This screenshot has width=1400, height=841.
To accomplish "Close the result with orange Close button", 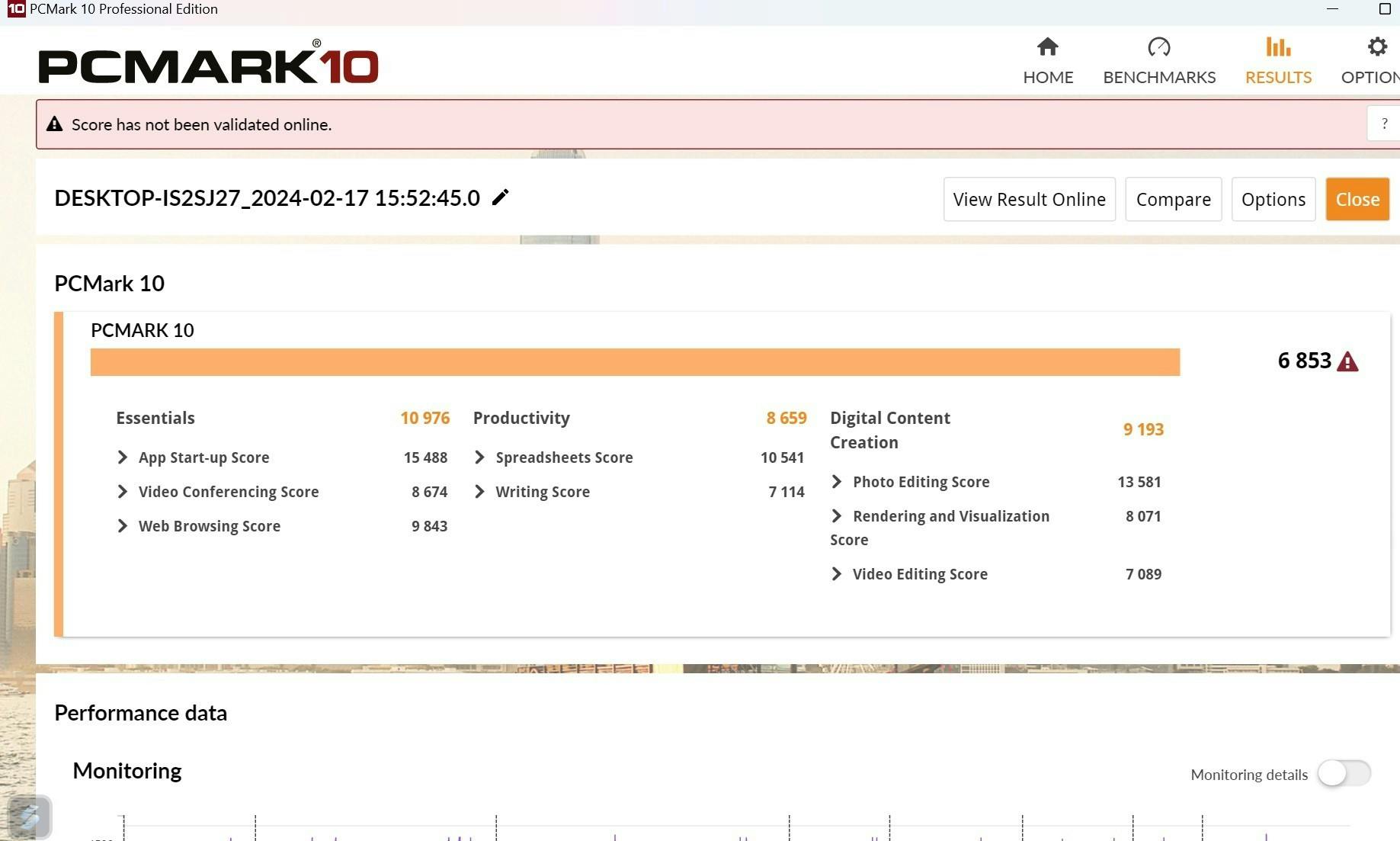I will (1357, 199).
